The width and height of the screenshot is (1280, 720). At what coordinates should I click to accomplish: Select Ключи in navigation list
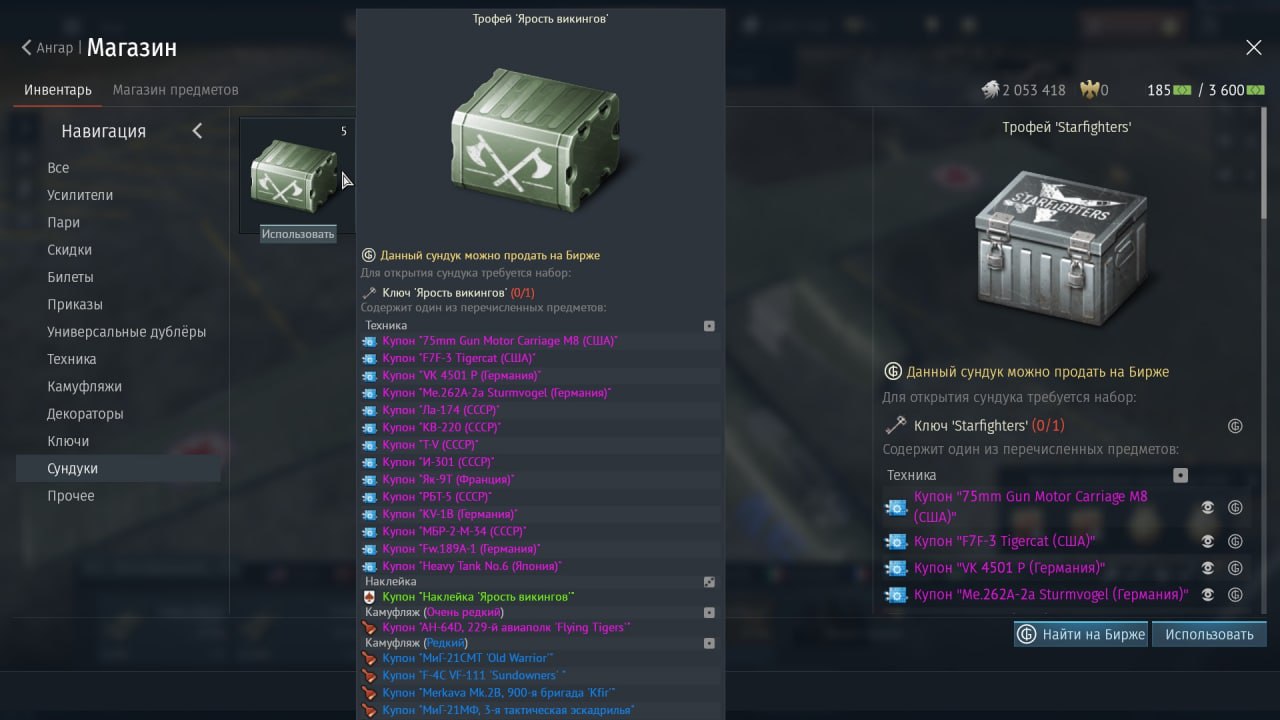pos(68,441)
